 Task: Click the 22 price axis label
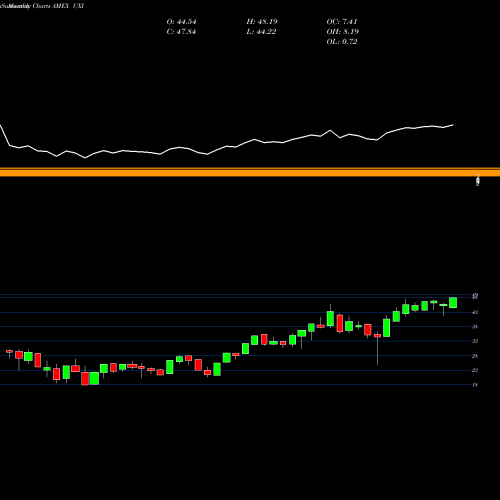point(475,370)
